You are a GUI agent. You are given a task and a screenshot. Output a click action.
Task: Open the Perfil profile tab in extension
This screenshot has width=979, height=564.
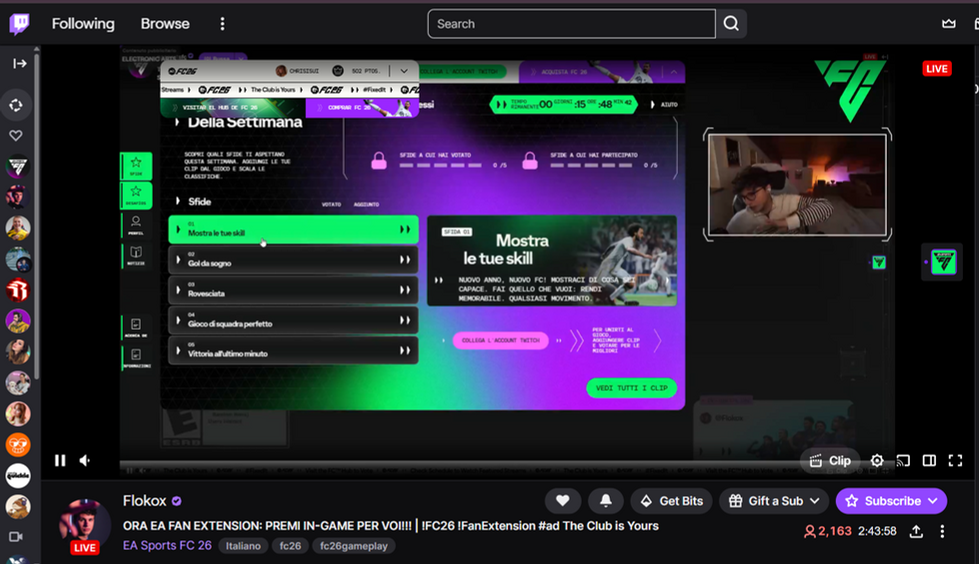(136, 225)
